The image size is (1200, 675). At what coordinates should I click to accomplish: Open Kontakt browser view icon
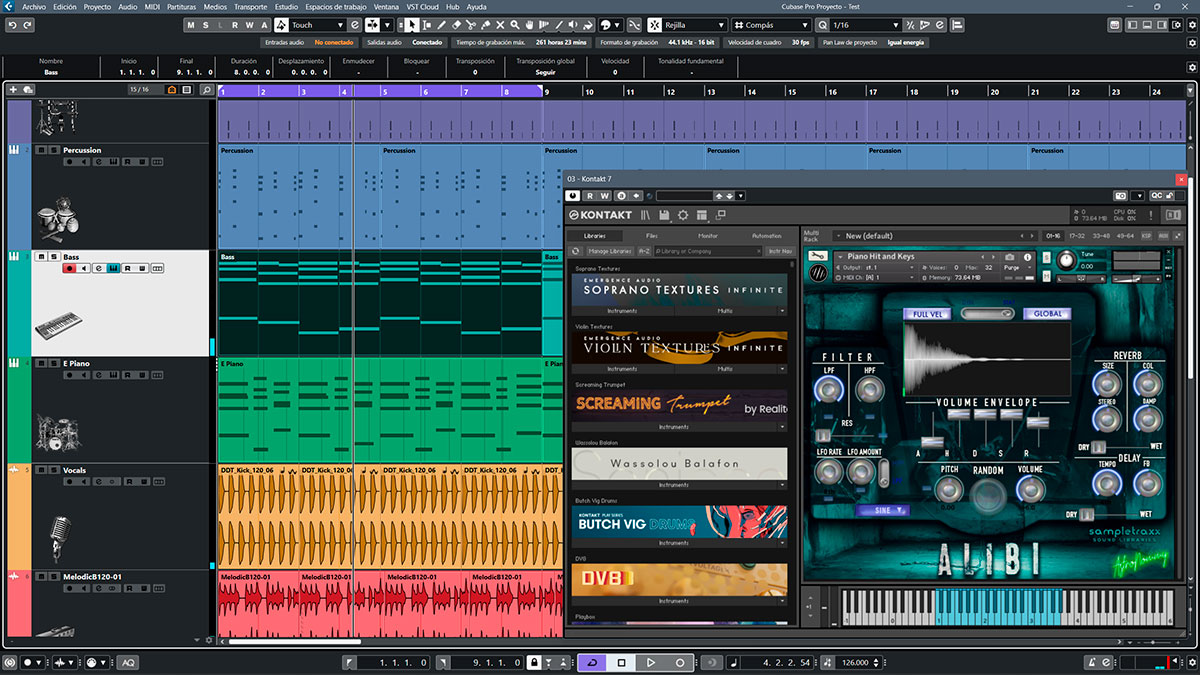pyautogui.click(x=646, y=215)
